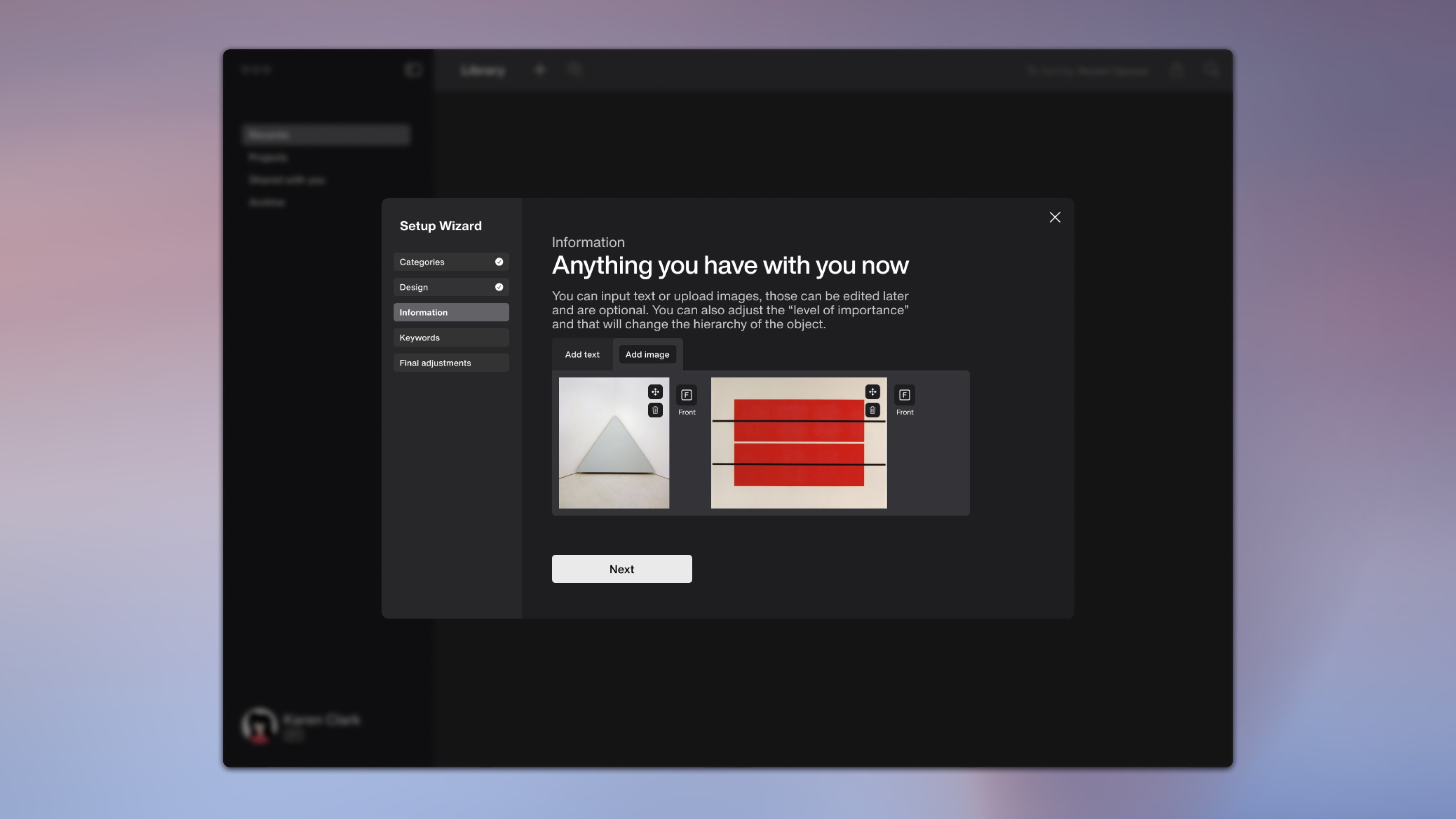Delete the red painting via trash icon
The image size is (1456, 819).
click(x=872, y=410)
